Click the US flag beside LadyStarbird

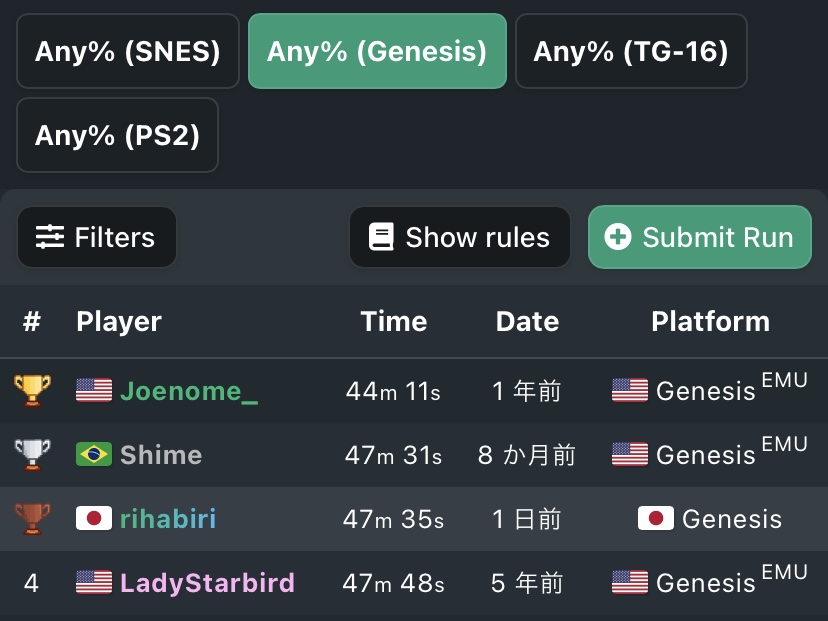(94, 582)
